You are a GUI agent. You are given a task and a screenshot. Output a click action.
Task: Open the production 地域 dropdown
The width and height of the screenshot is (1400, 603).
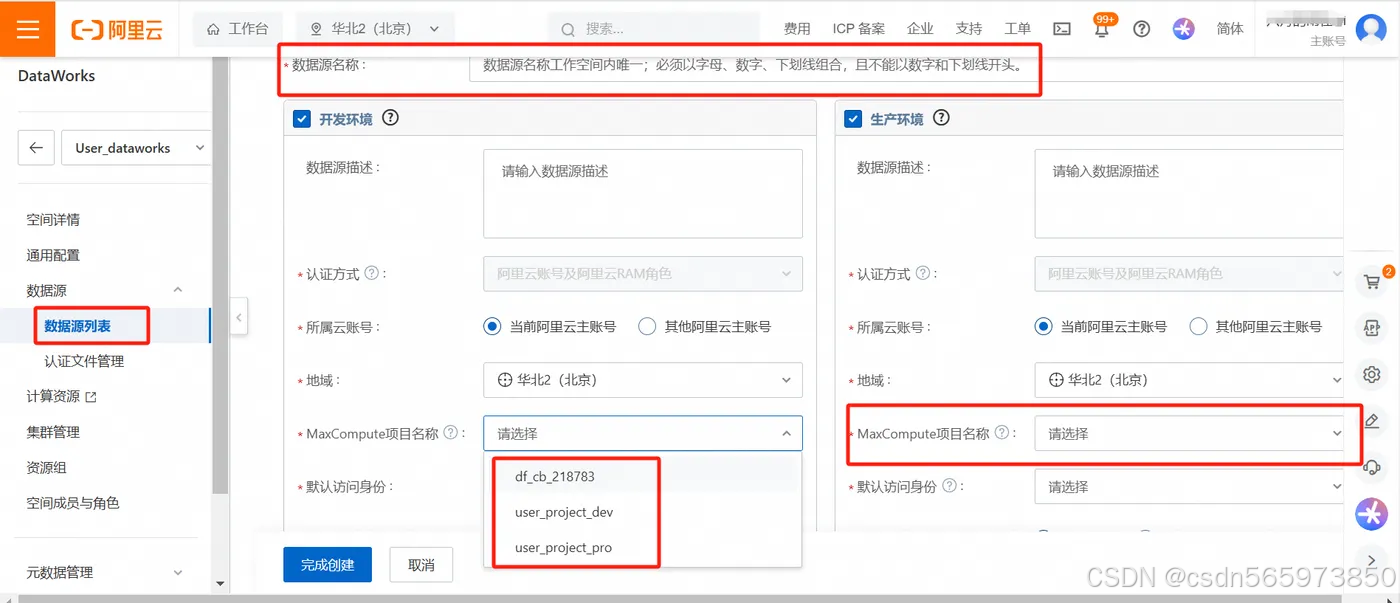click(1190, 380)
